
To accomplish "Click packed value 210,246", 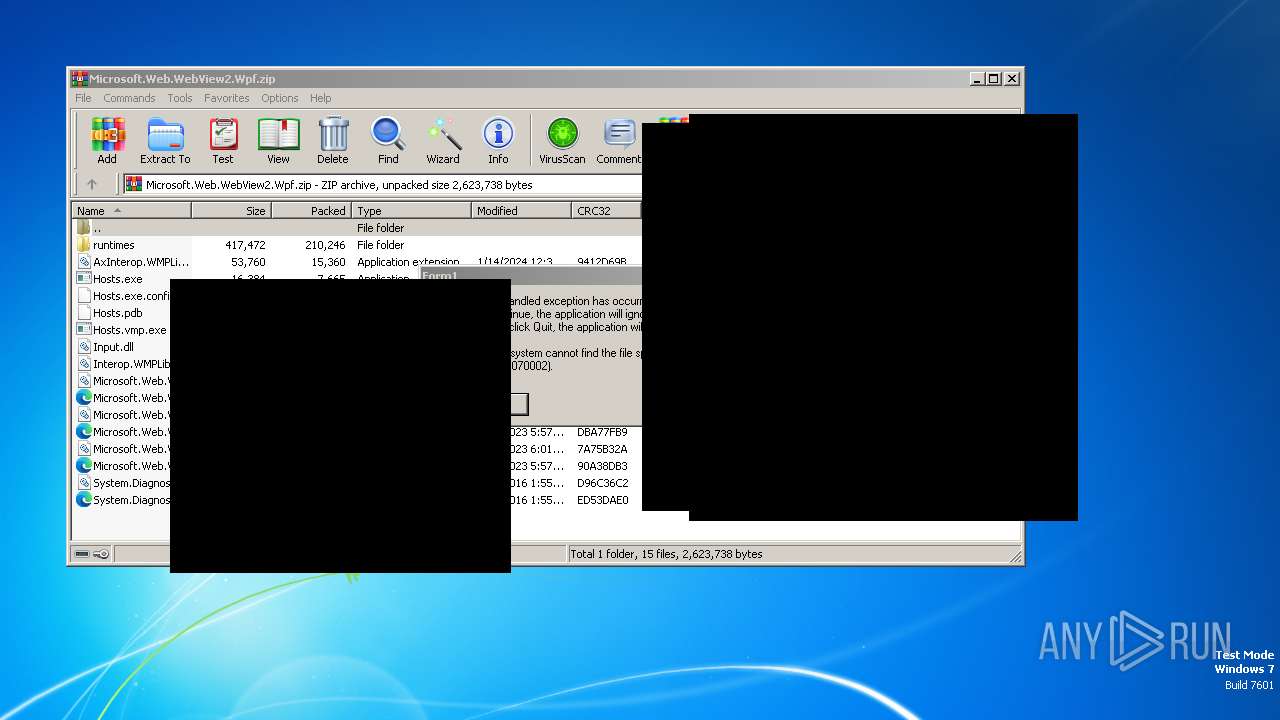I will click(x=325, y=245).
